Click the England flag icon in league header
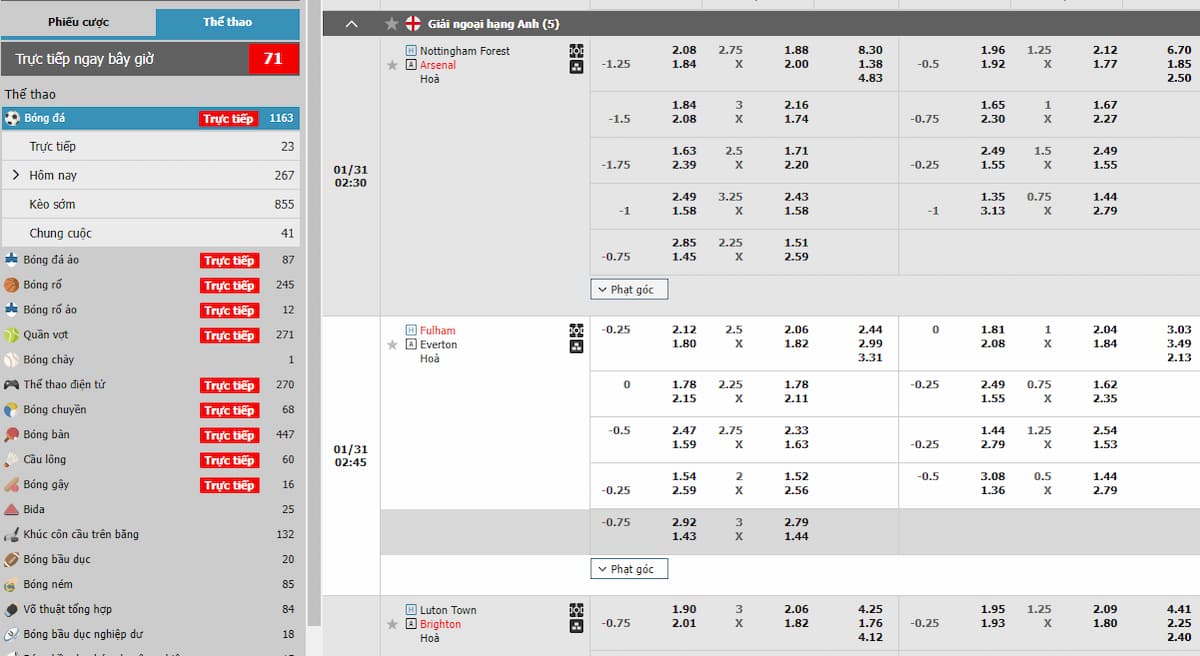 click(x=413, y=24)
